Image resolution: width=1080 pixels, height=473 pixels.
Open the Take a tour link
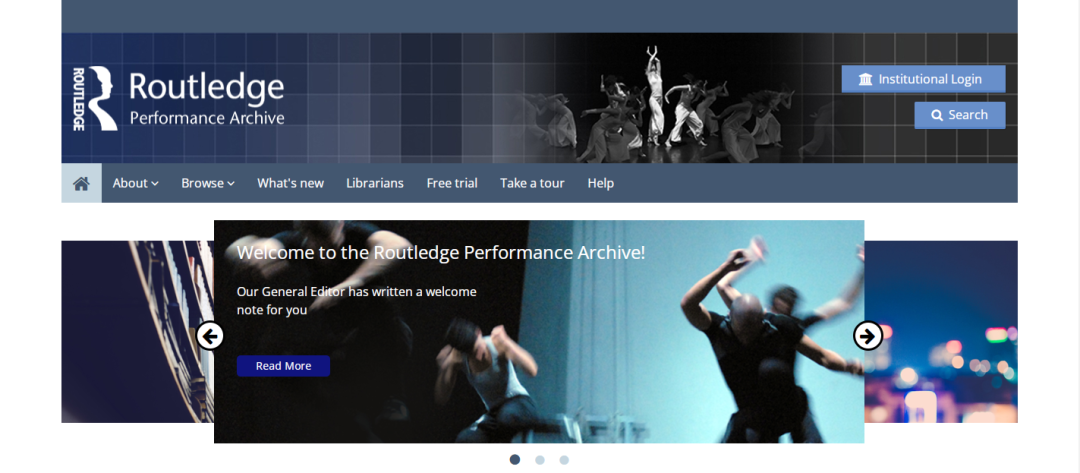(532, 183)
